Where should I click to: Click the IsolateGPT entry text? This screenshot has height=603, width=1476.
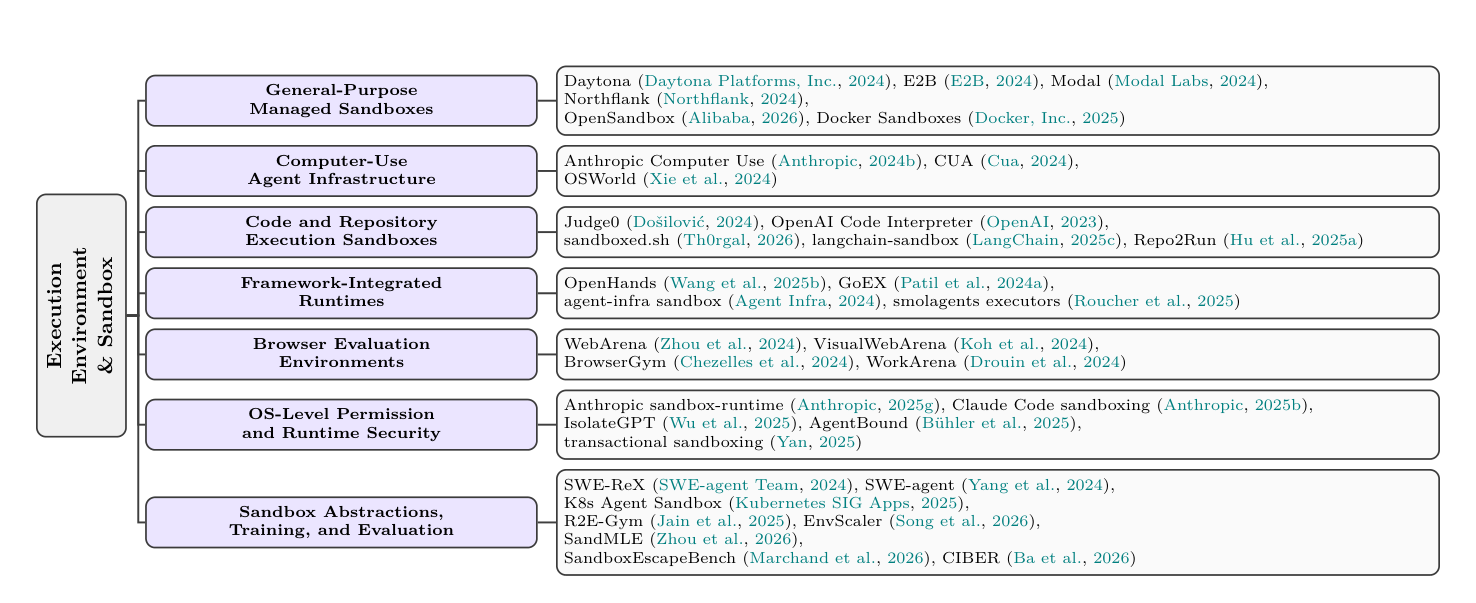[x=610, y=423]
